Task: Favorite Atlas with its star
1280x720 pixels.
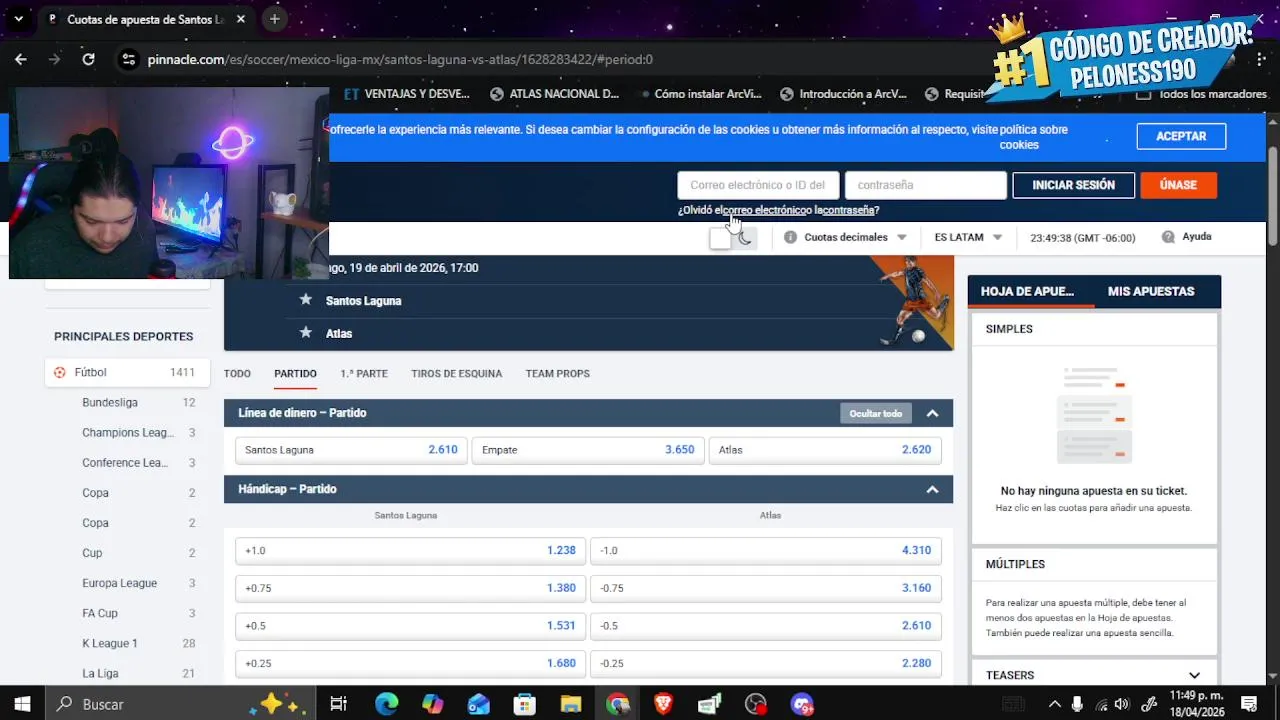Action: coord(306,333)
